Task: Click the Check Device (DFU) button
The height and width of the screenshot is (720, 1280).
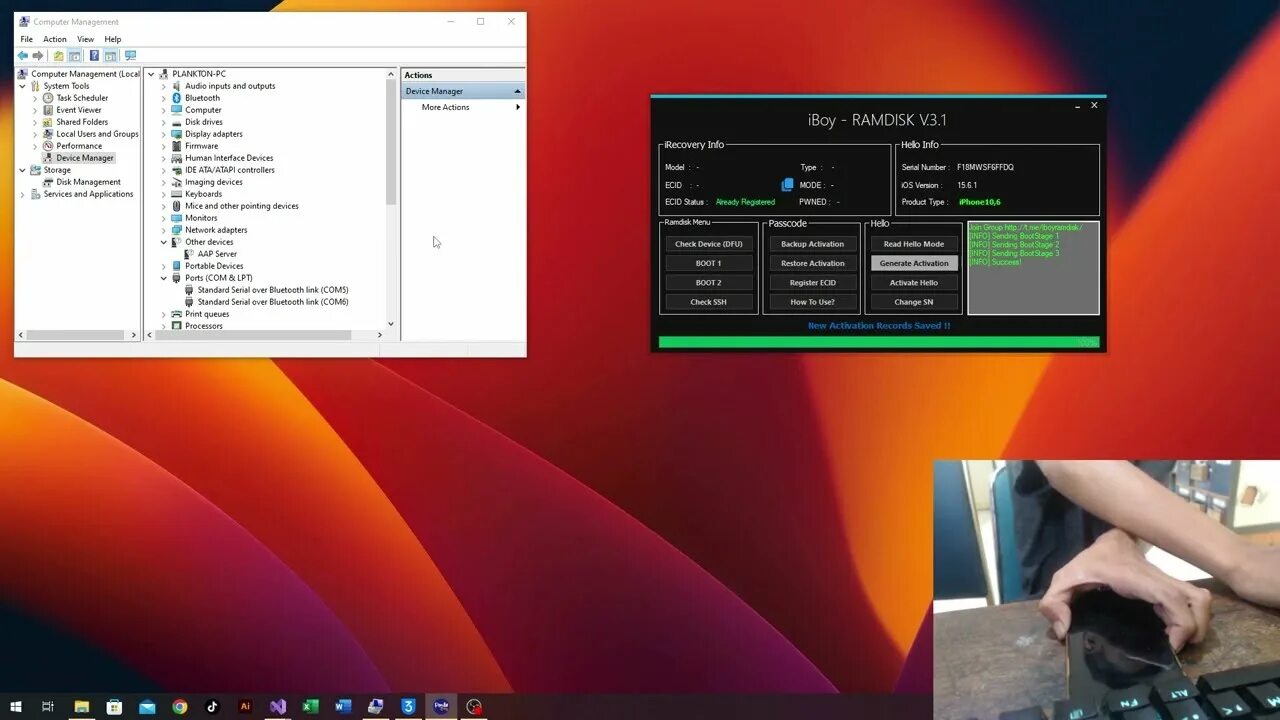Action: (709, 244)
